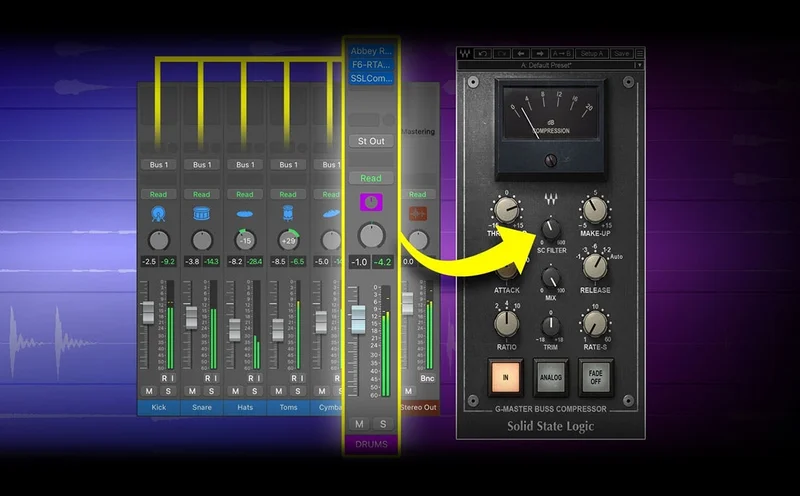Viewport: 800px width, 496px height.
Task: Click the Threshold knob on SSL compressor
Action: click(x=506, y=210)
